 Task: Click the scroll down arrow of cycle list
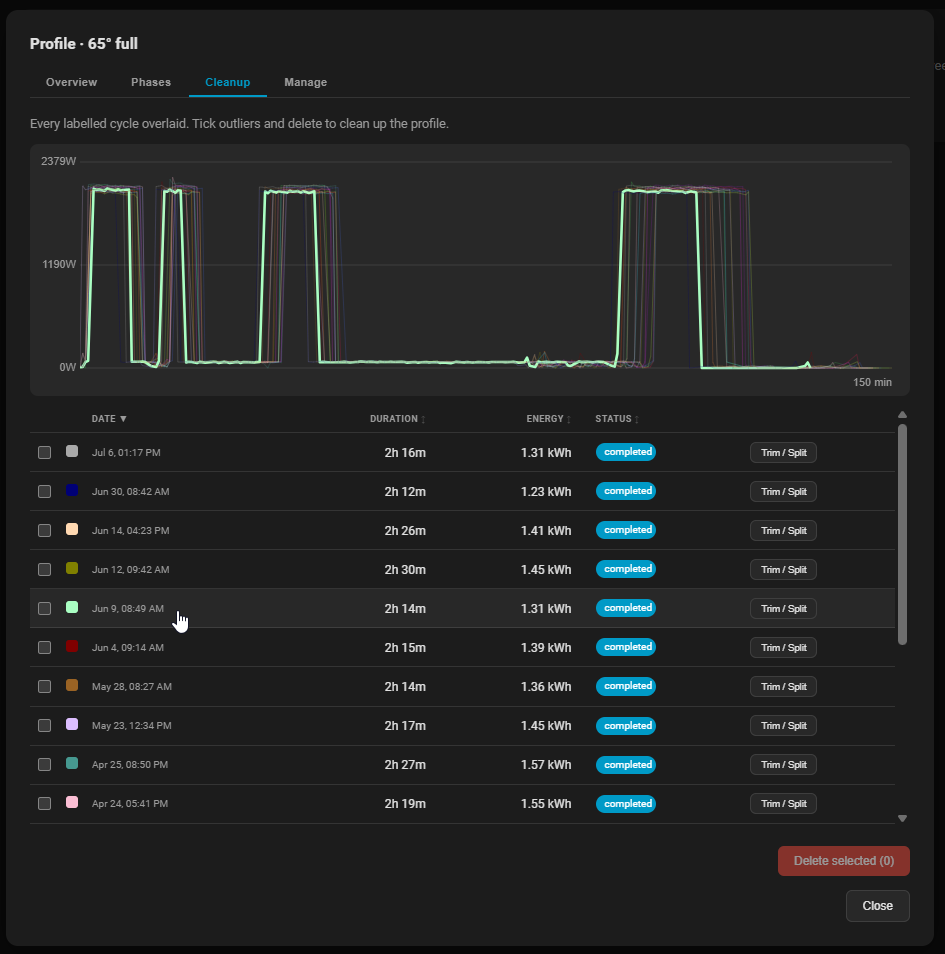click(x=902, y=818)
